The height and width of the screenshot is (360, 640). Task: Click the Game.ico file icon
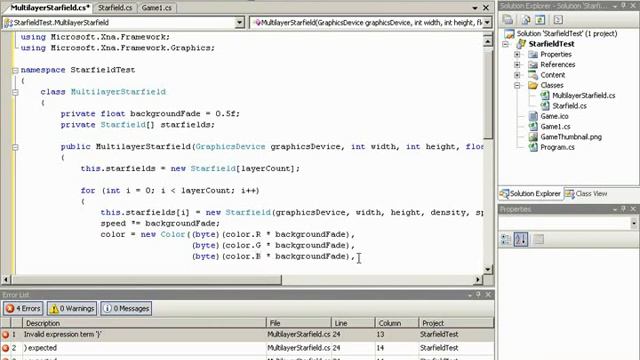click(x=533, y=116)
